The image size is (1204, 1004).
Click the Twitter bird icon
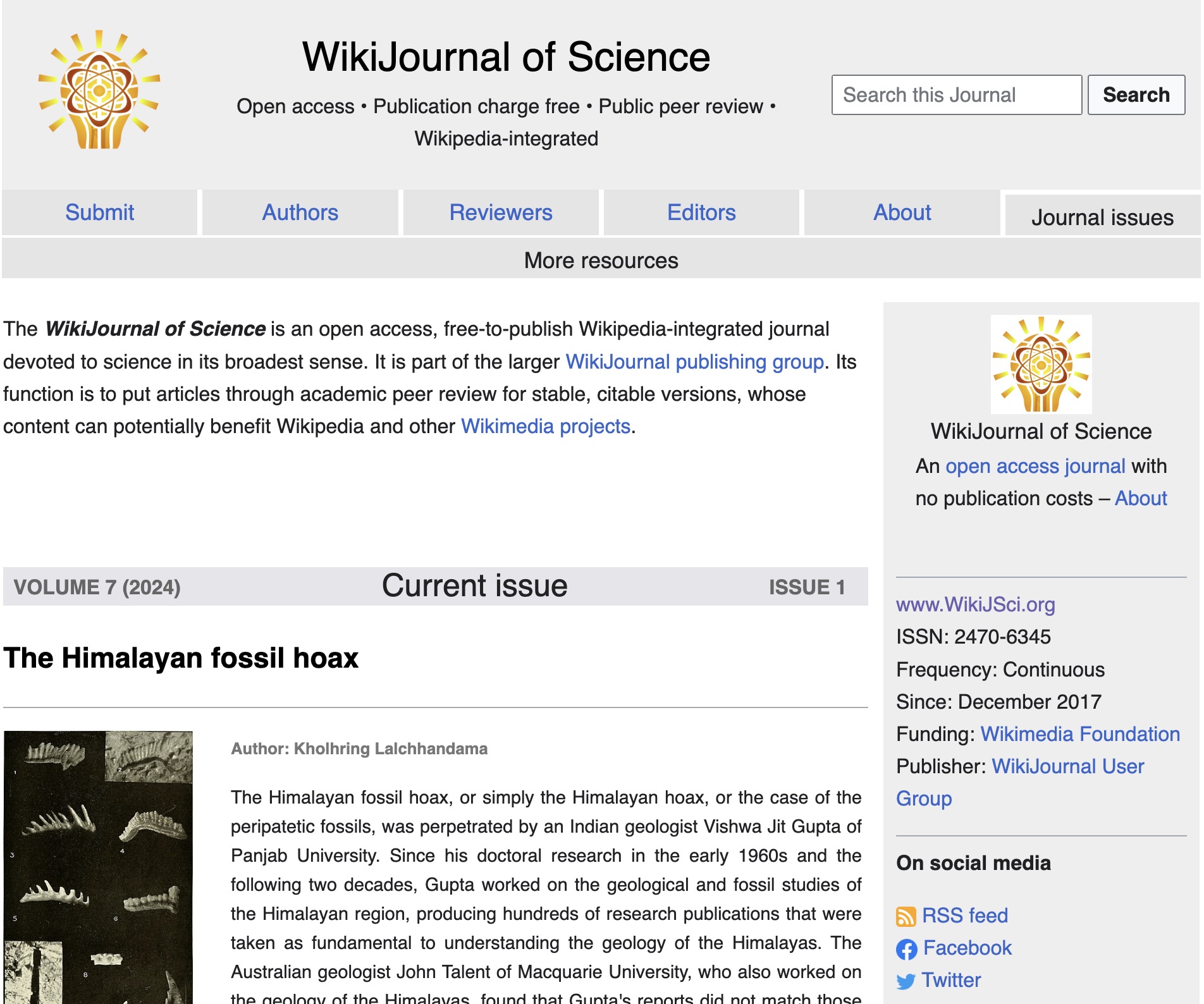(906, 981)
